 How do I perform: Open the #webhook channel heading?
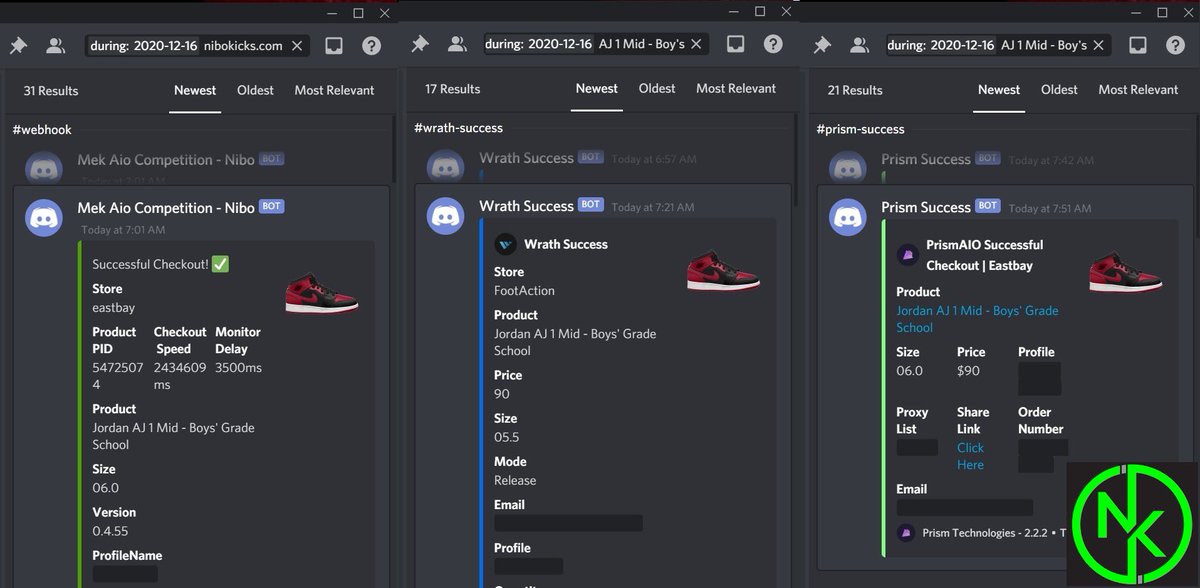pos(42,130)
